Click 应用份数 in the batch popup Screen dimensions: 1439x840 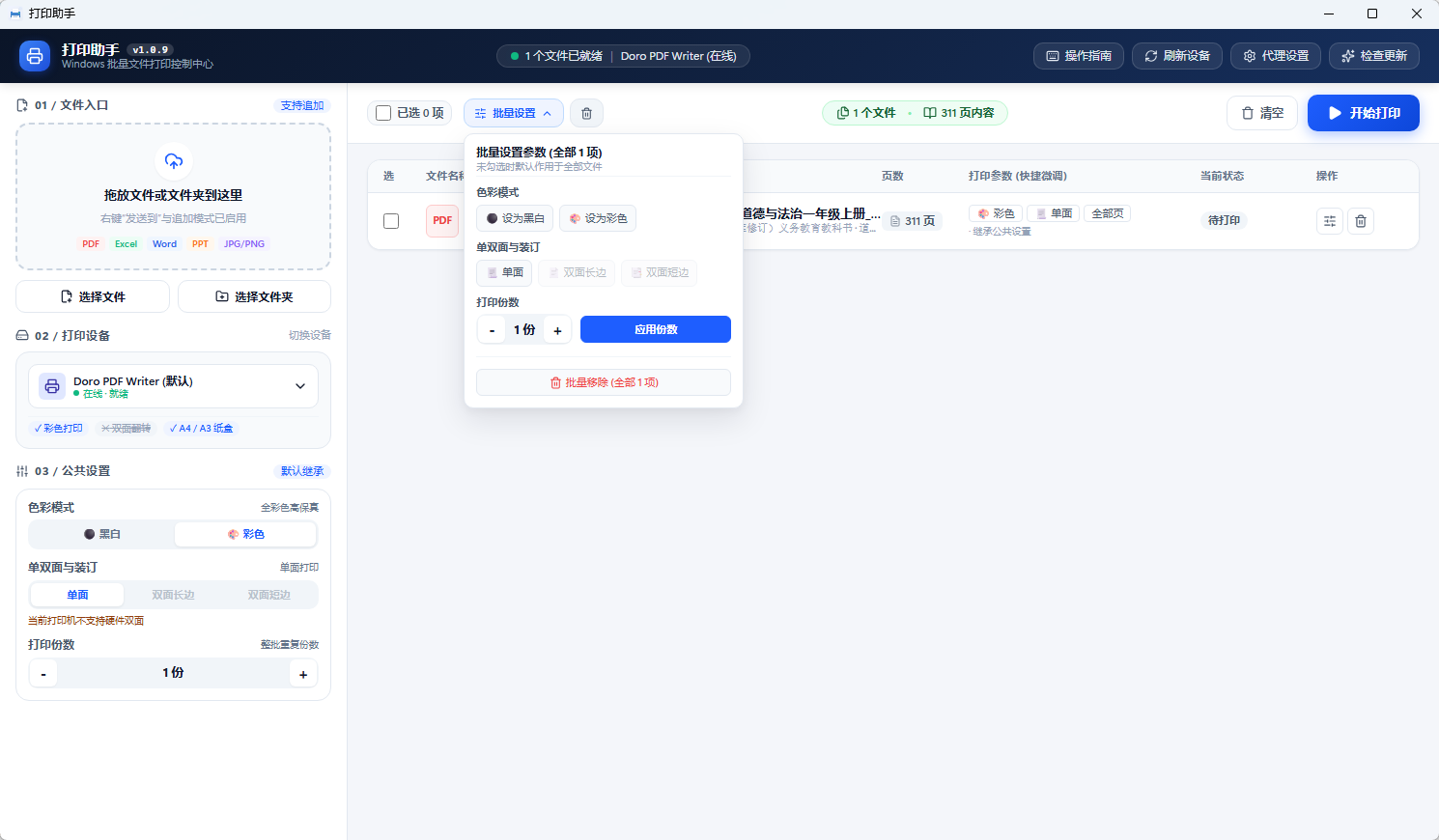coord(656,329)
